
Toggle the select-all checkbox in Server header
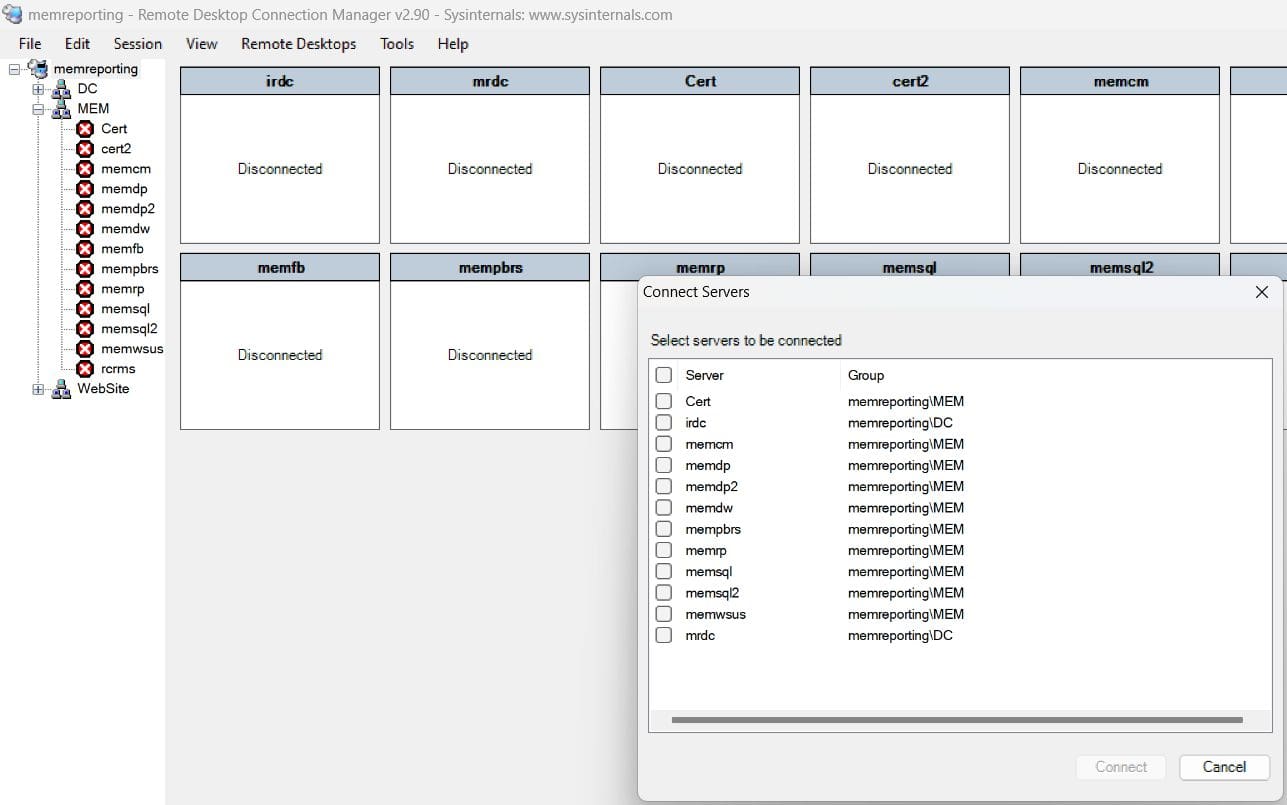tap(664, 375)
